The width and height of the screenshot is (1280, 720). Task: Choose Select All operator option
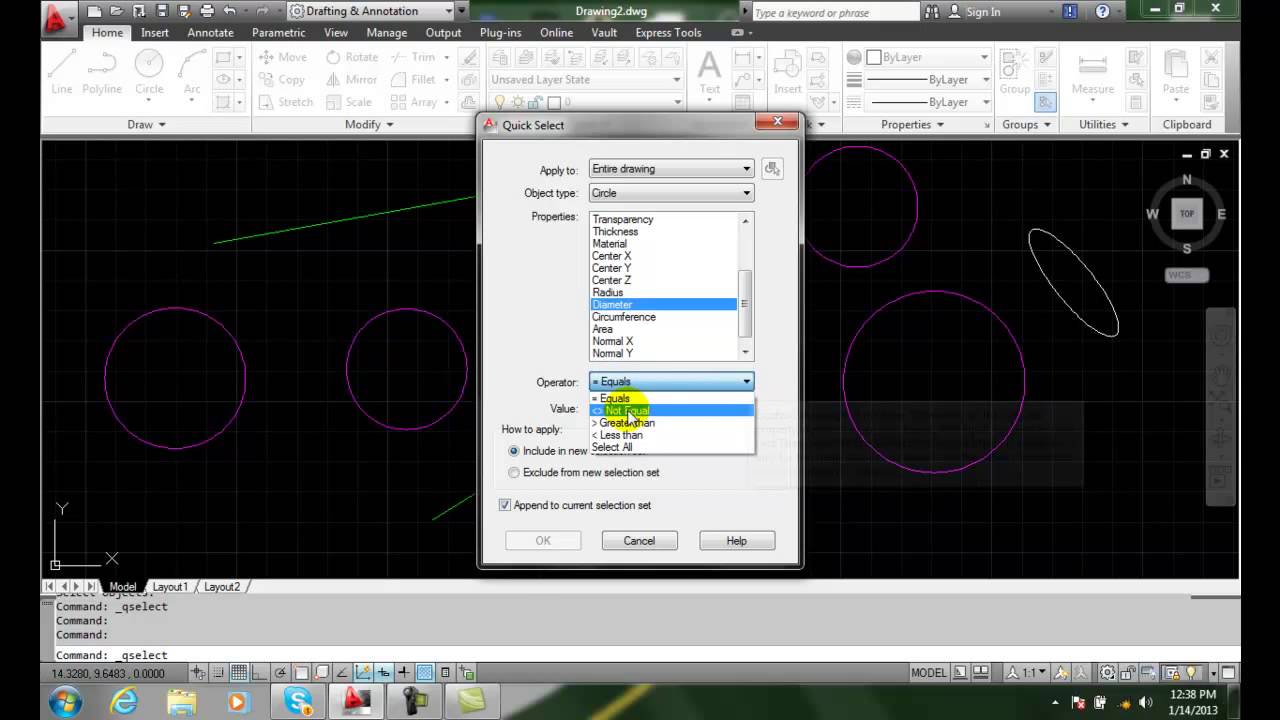click(x=671, y=447)
